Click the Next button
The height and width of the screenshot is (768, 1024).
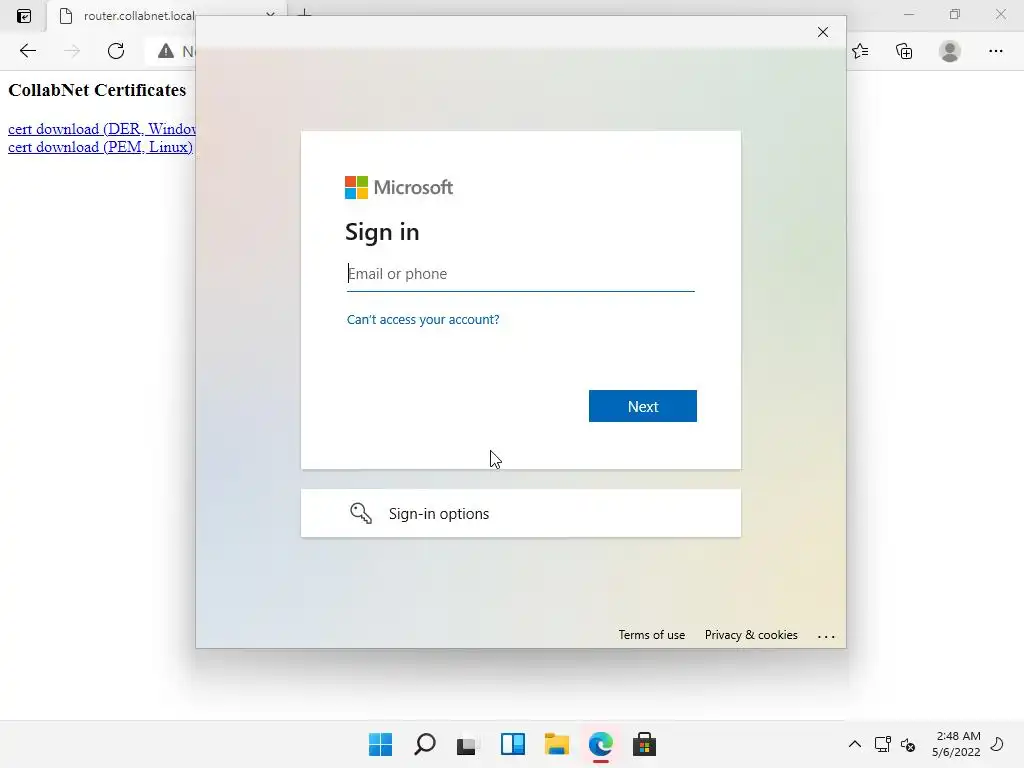[x=643, y=406]
